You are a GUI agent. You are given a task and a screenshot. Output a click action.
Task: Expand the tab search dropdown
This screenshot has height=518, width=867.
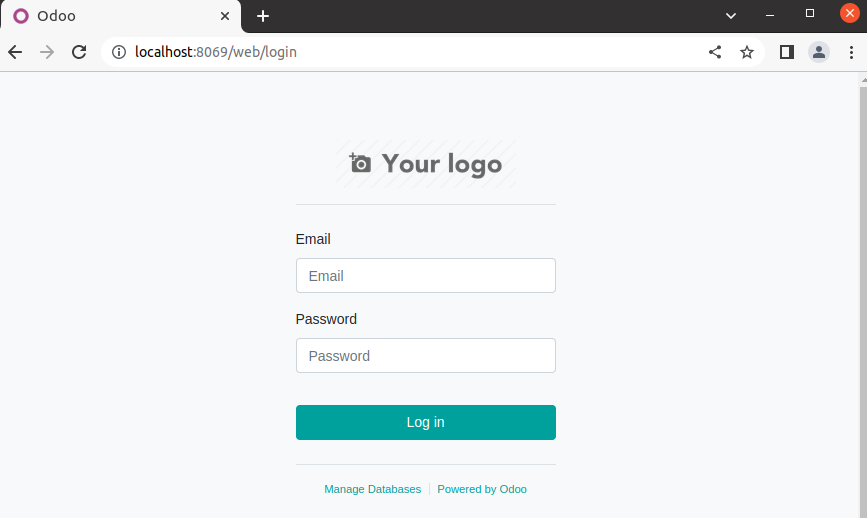pos(731,16)
